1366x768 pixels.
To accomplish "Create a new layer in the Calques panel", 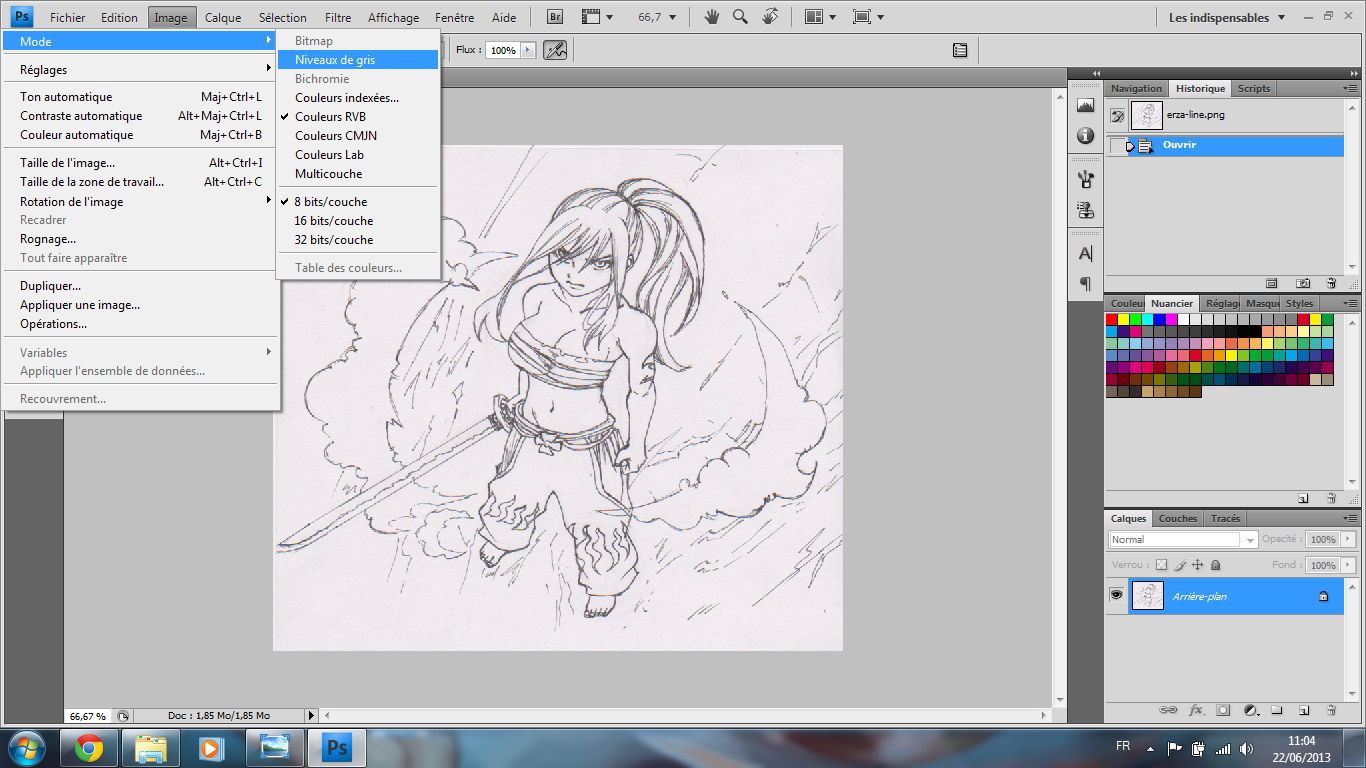I will pyautogui.click(x=1304, y=710).
